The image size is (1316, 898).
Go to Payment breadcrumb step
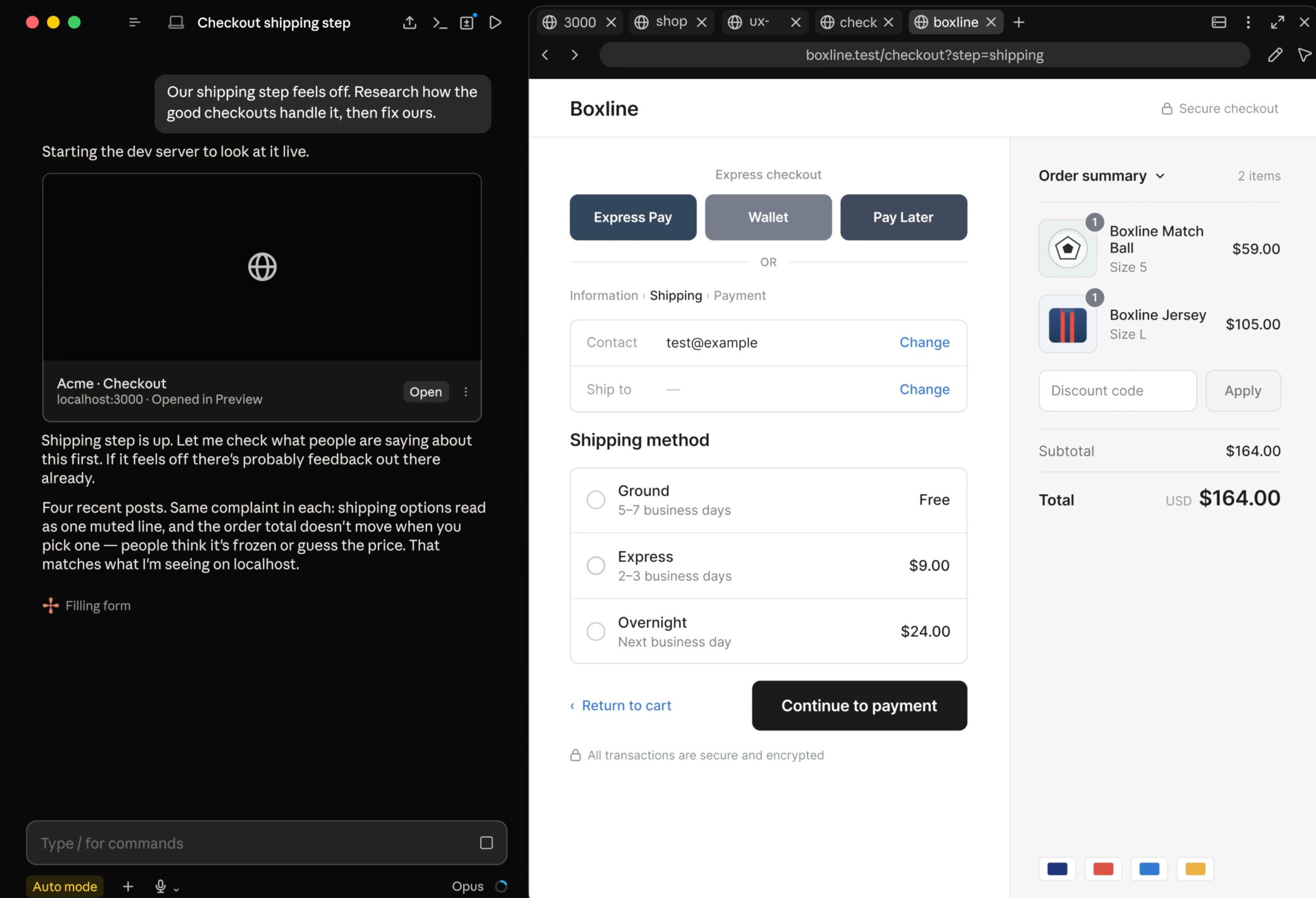pos(740,295)
